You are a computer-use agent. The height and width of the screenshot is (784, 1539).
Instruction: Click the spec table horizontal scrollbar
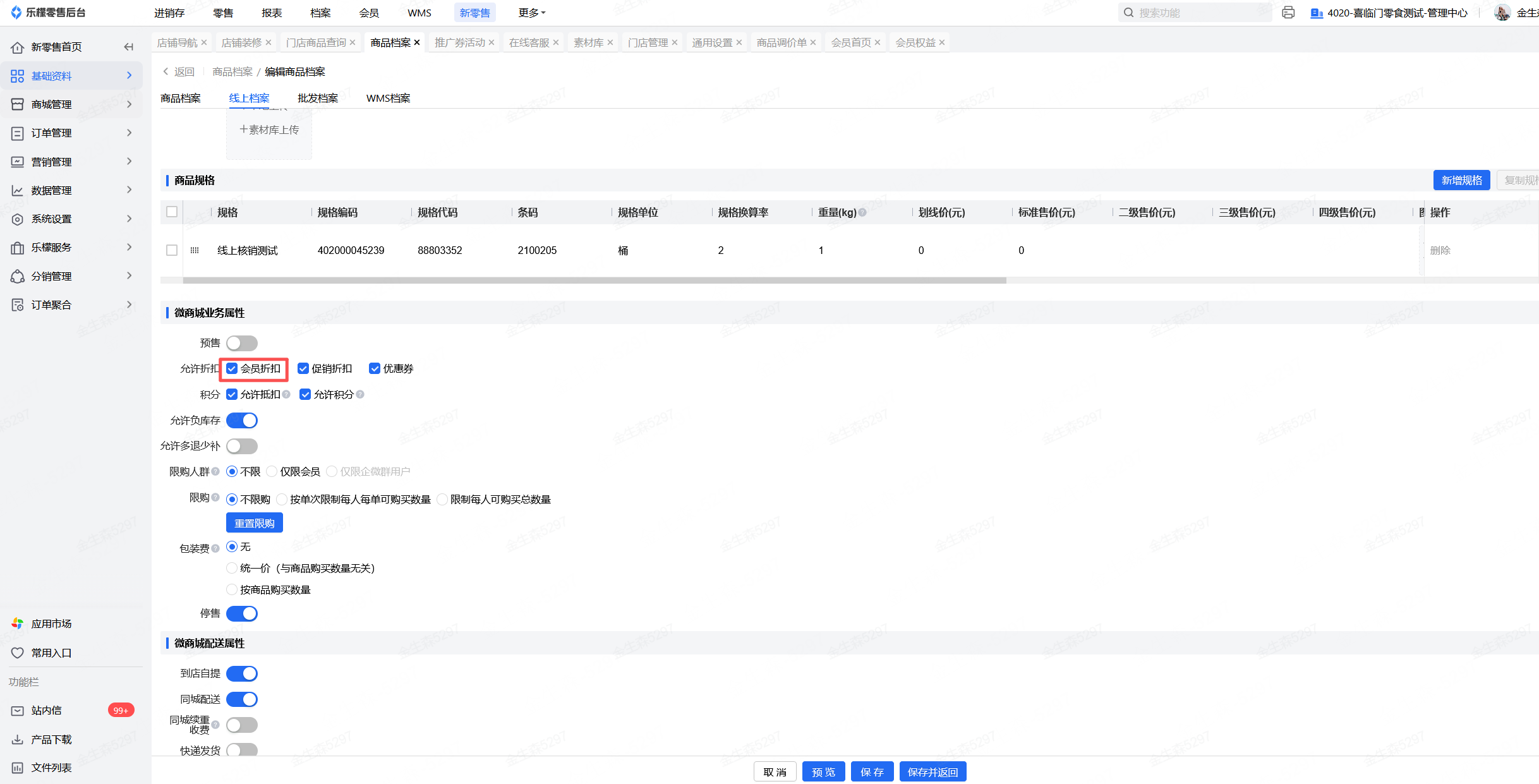594,280
